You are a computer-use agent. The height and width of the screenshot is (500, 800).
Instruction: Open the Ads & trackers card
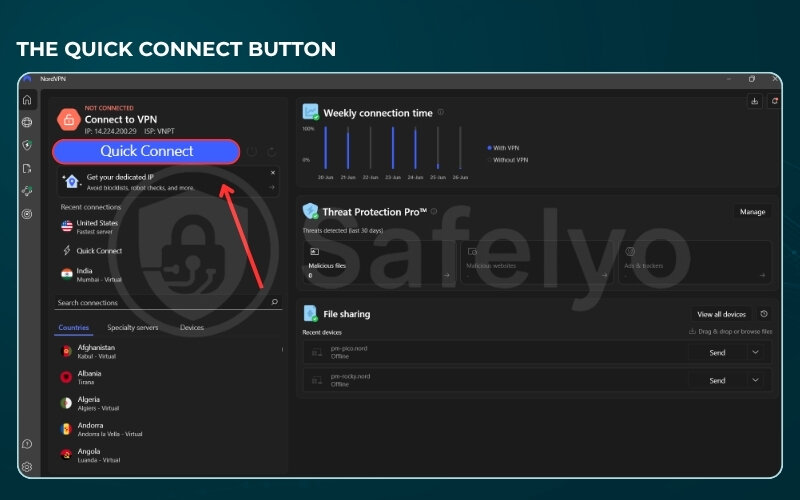[695, 263]
